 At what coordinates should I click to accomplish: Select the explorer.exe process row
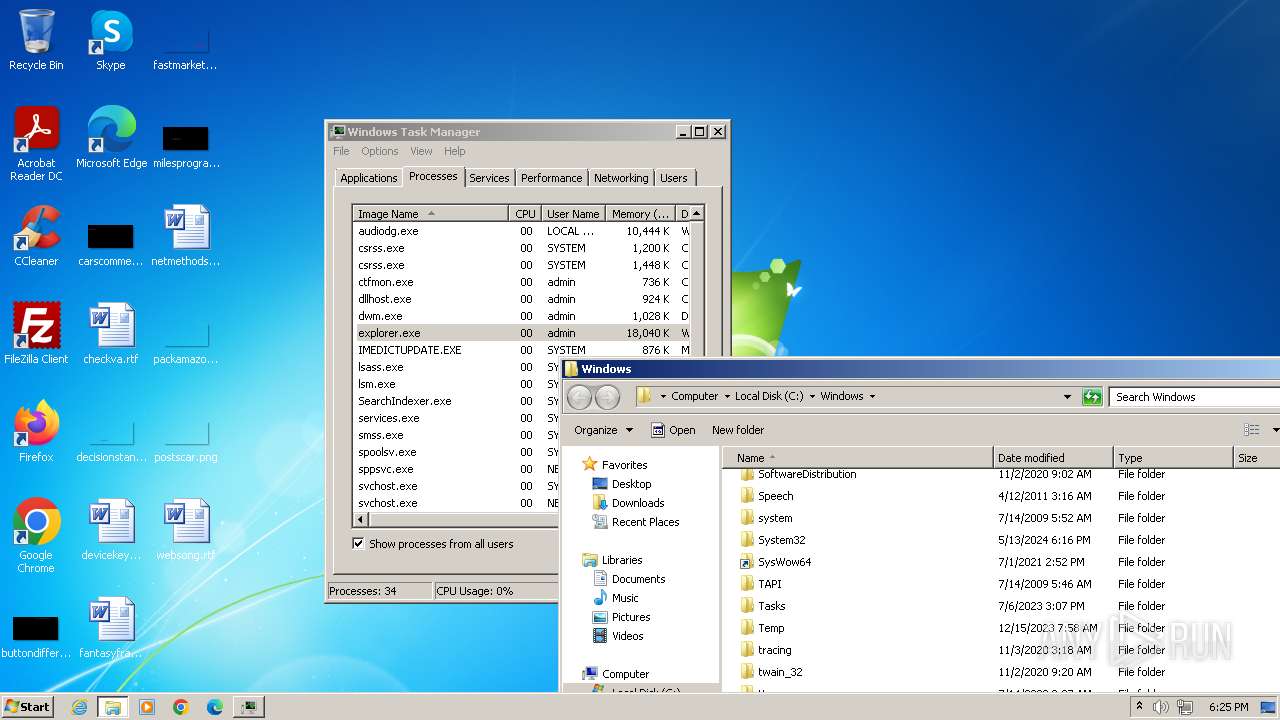coord(523,333)
